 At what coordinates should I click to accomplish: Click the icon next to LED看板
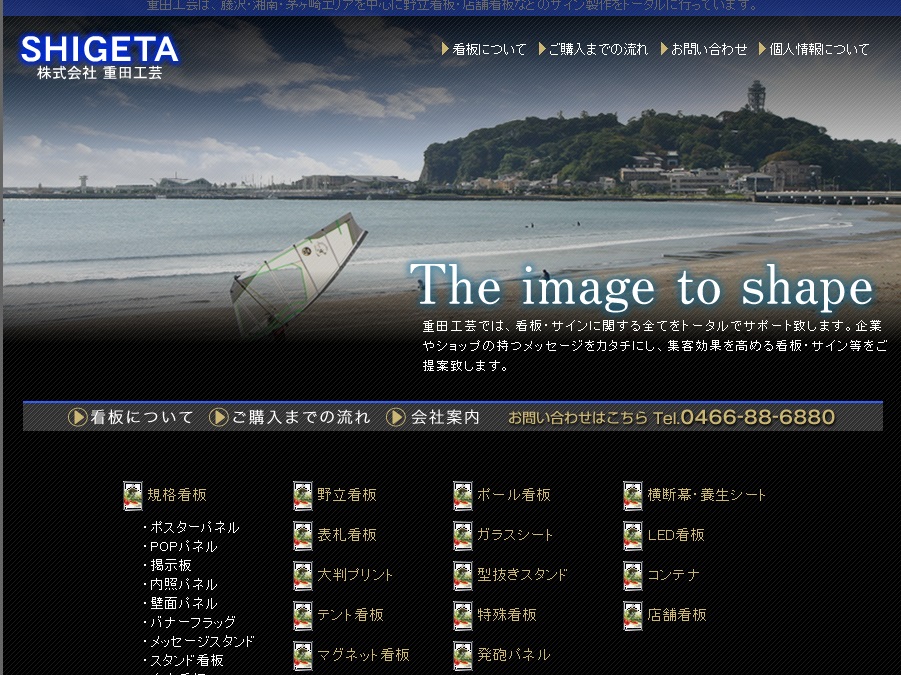pos(633,536)
